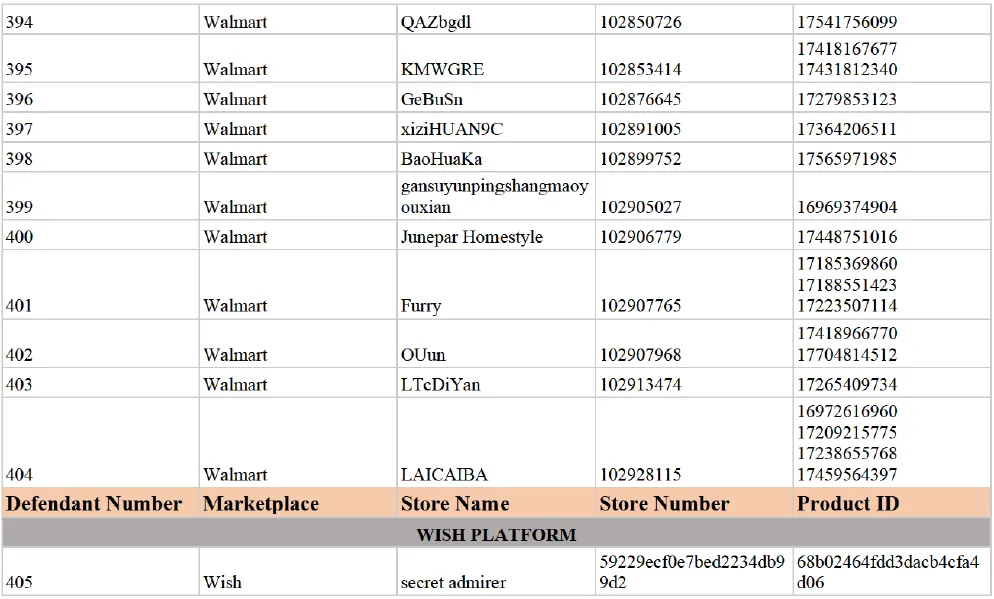Select product ID 16969374904
994x599 pixels.
coord(847,207)
